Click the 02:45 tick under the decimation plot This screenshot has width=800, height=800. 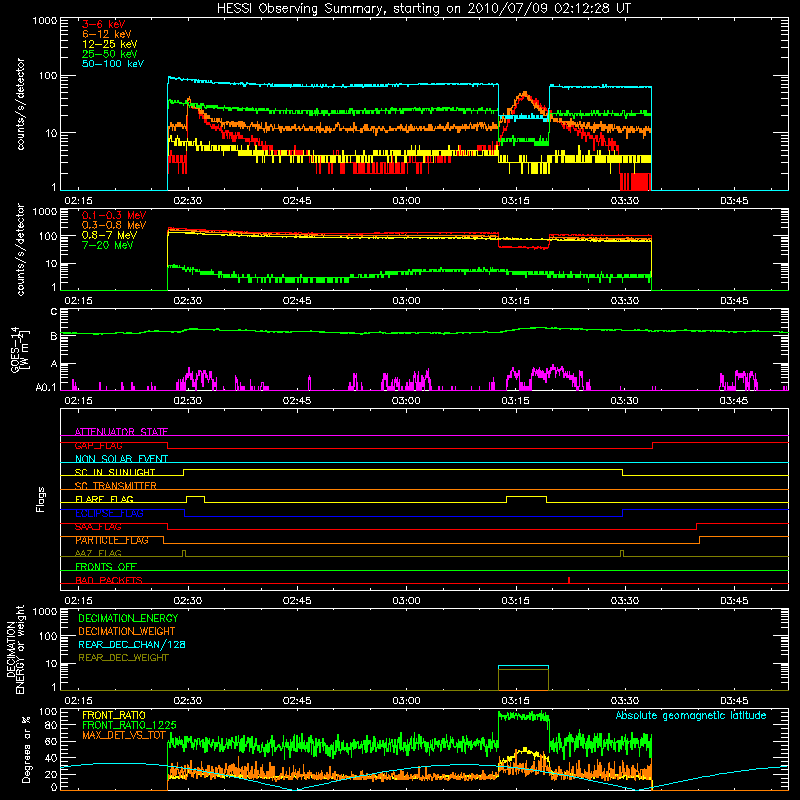pyautogui.click(x=297, y=701)
